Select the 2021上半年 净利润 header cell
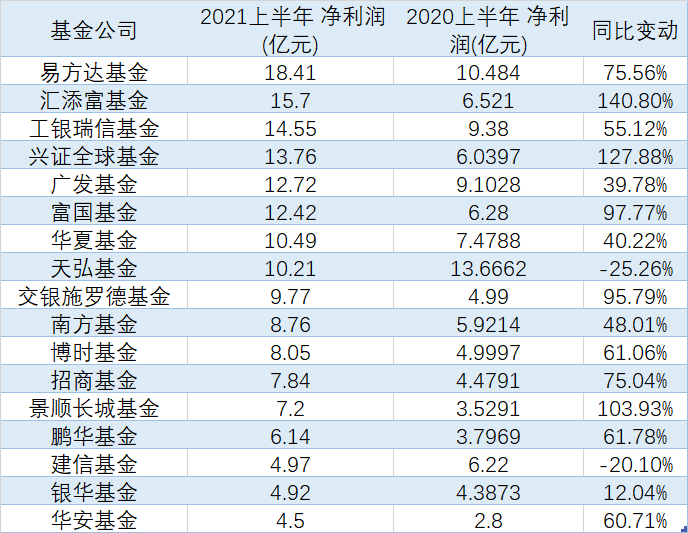This screenshot has height=533, width=688. [x=290, y=29]
